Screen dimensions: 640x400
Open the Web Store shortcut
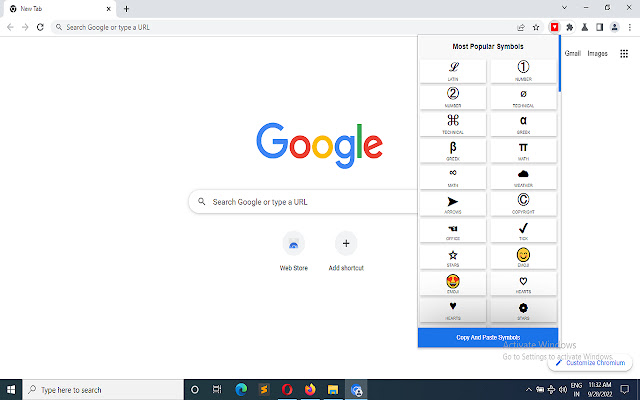(x=293, y=251)
